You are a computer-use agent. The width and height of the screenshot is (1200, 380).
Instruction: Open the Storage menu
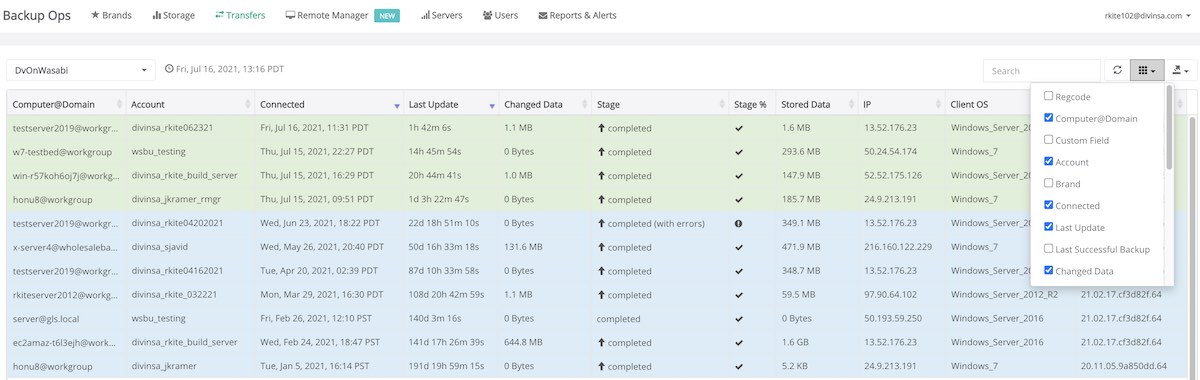click(x=173, y=15)
